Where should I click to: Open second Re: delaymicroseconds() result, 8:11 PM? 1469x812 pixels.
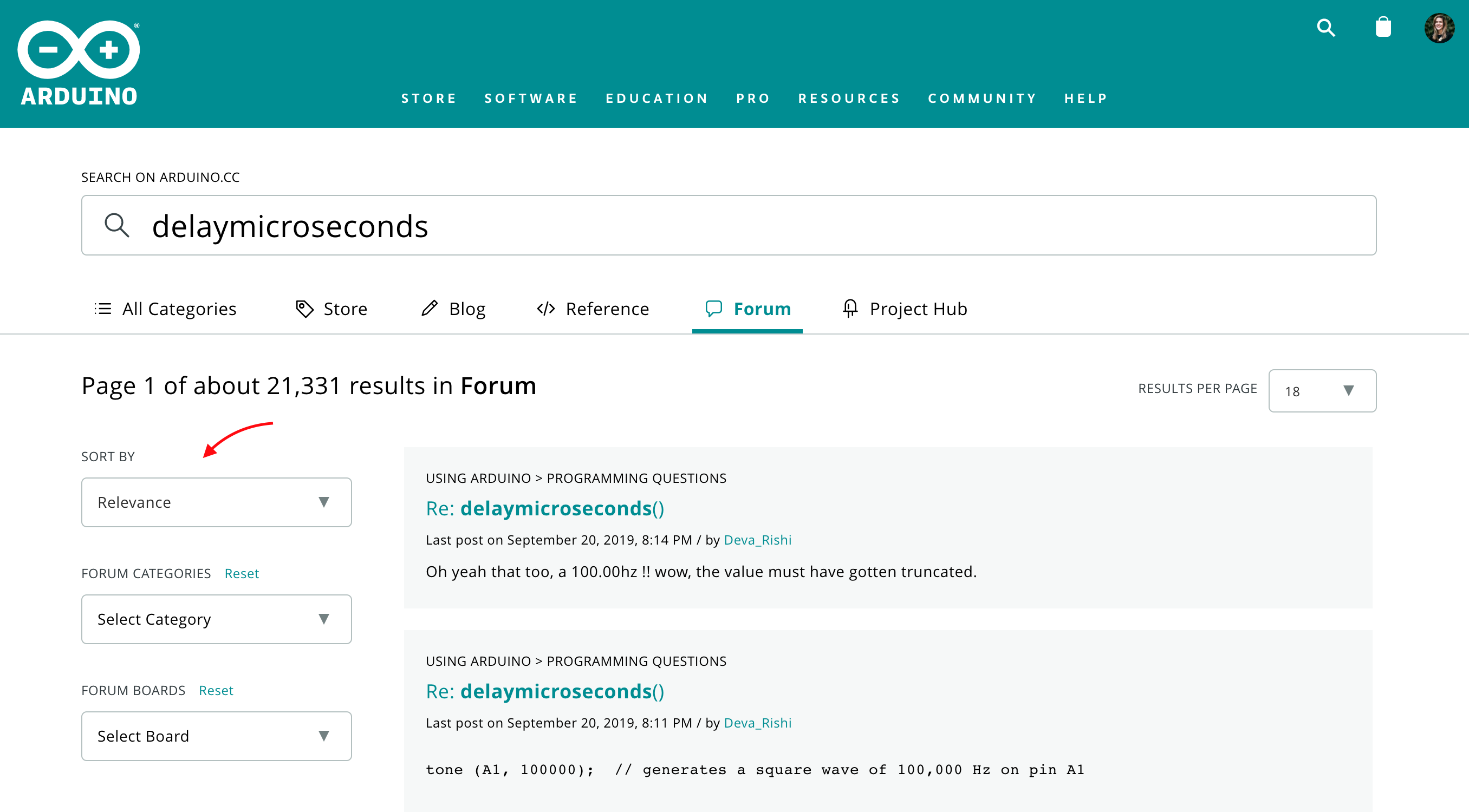(544, 691)
